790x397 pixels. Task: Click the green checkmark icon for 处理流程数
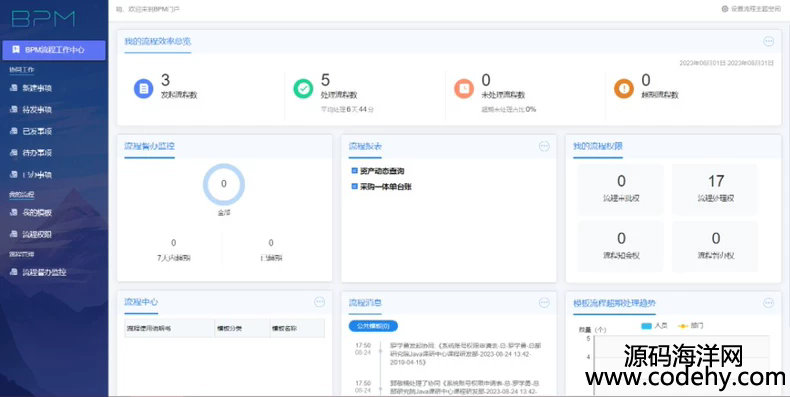click(x=303, y=89)
